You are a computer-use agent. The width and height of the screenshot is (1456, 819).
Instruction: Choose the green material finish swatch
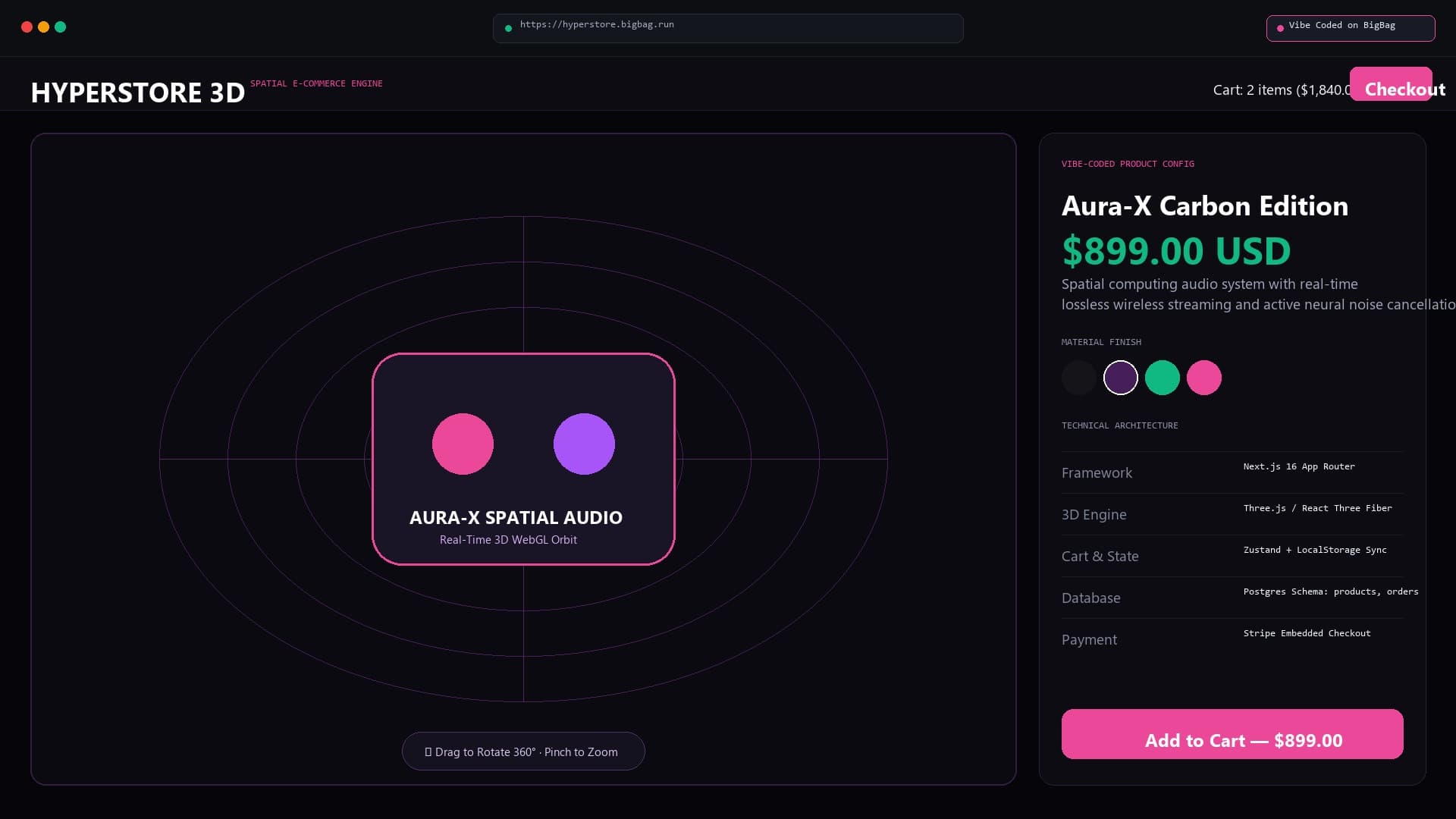coord(1162,378)
